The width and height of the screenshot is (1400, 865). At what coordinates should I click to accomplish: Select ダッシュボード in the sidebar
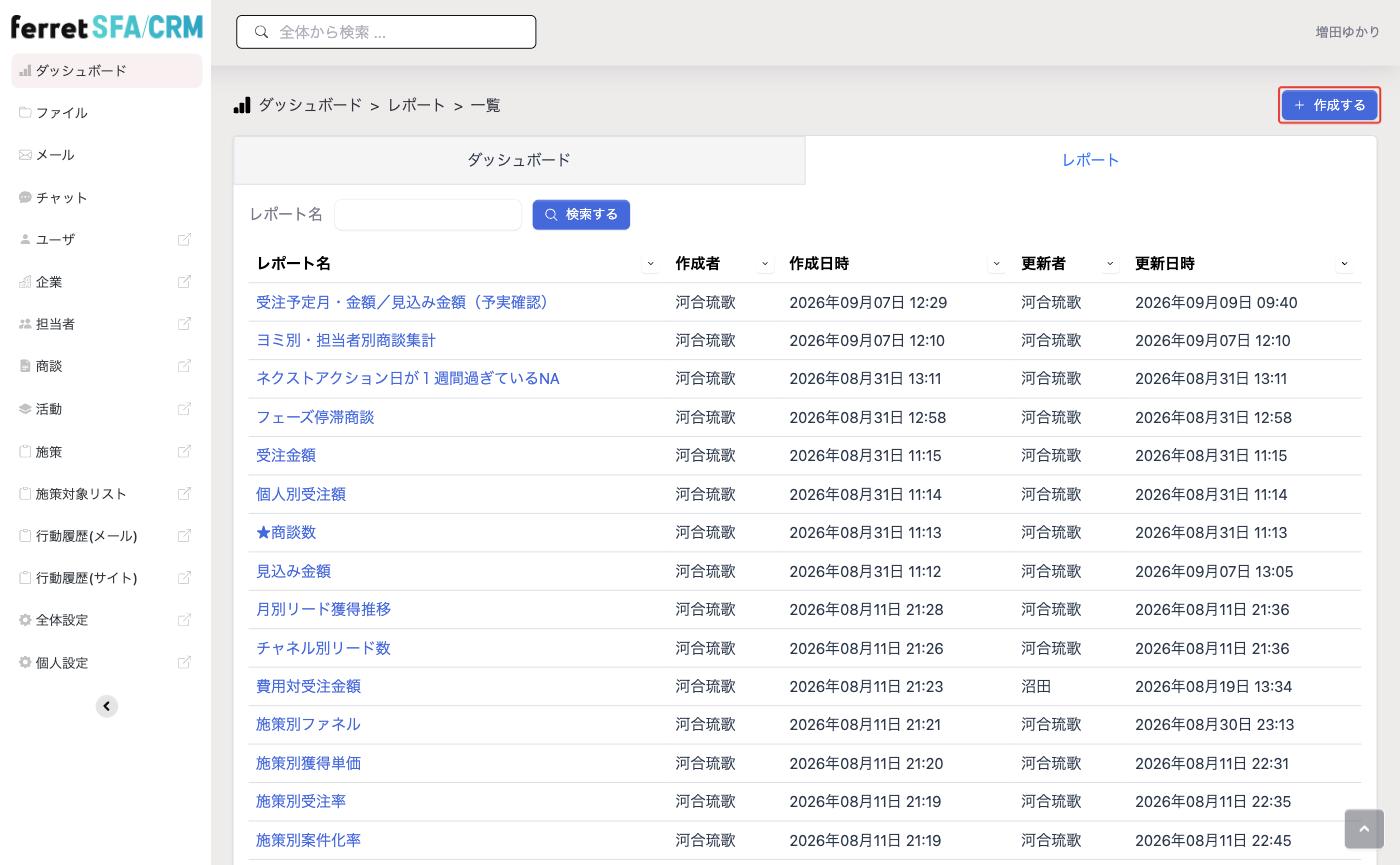(107, 71)
